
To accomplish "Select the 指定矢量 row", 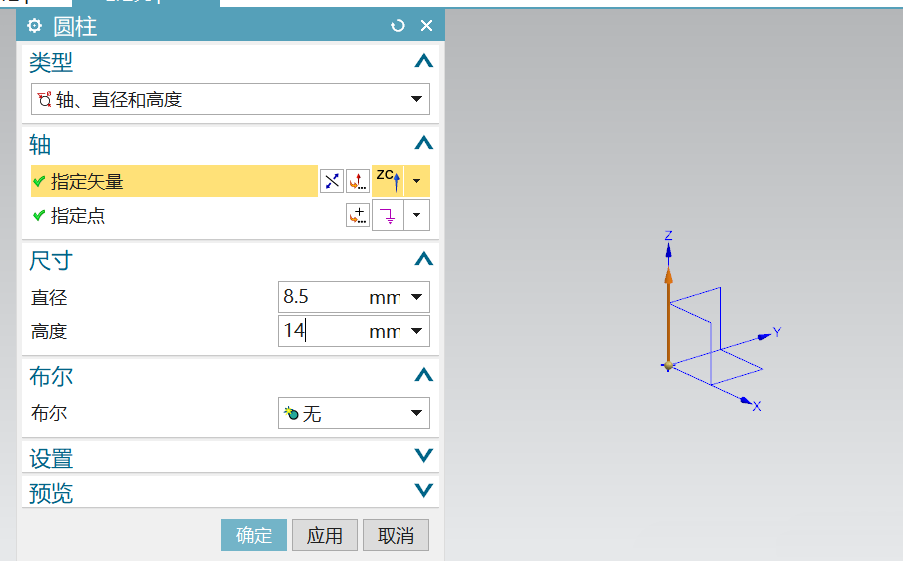I will coord(174,181).
